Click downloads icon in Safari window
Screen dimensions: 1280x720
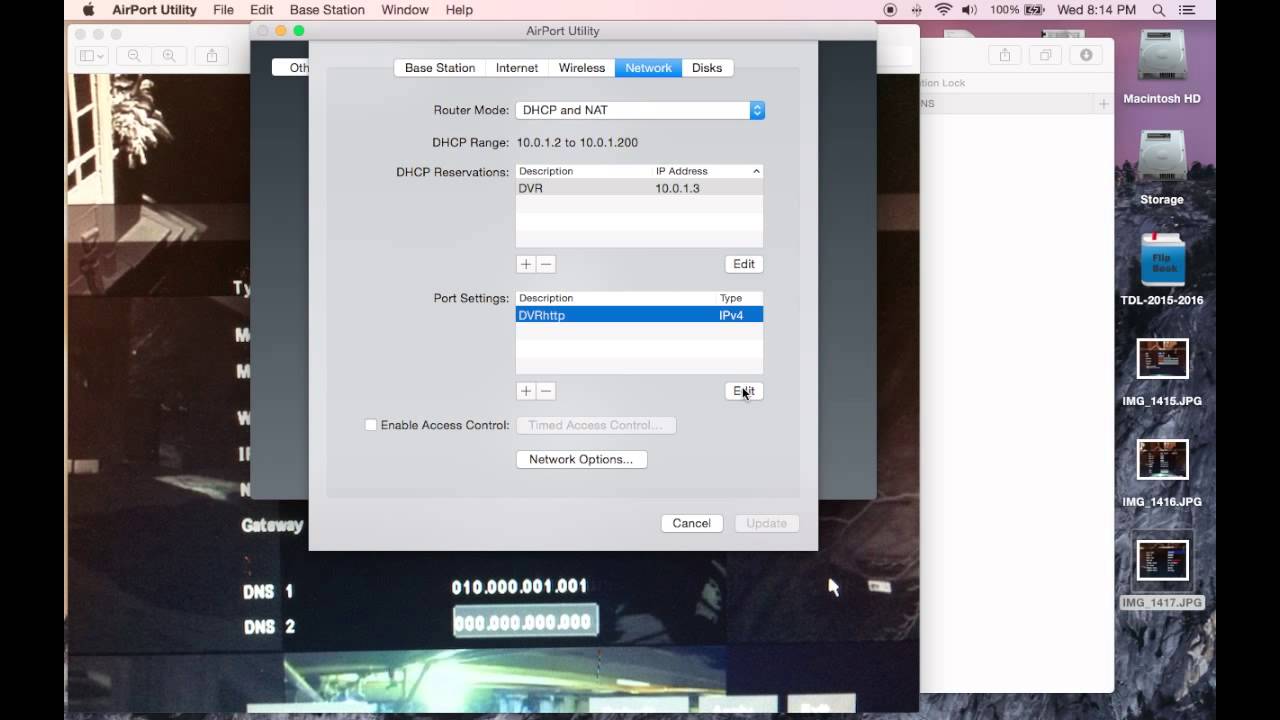pyautogui.click(x=1086, y=55)
